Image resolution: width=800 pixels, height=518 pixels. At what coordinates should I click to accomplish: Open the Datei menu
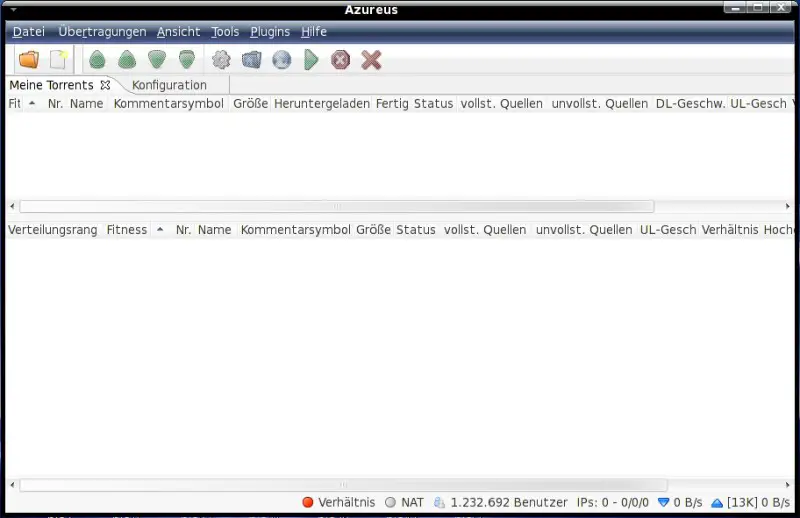click(x=29, y=32)
